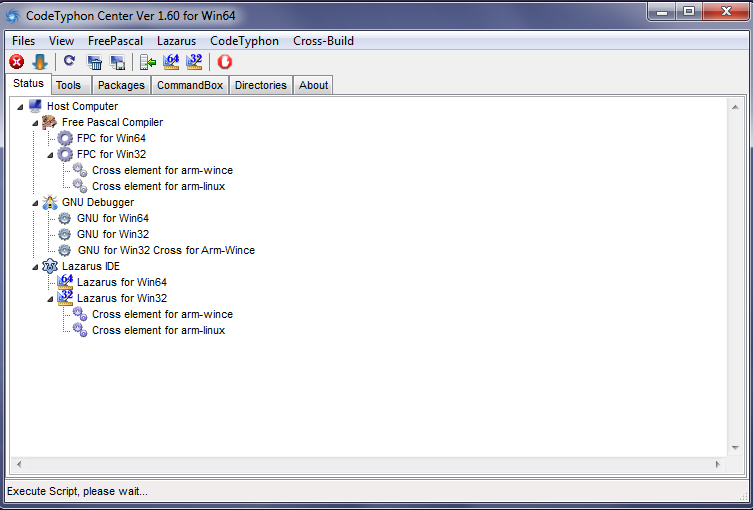Click the Host Computer monitor icon

point(35,106)
